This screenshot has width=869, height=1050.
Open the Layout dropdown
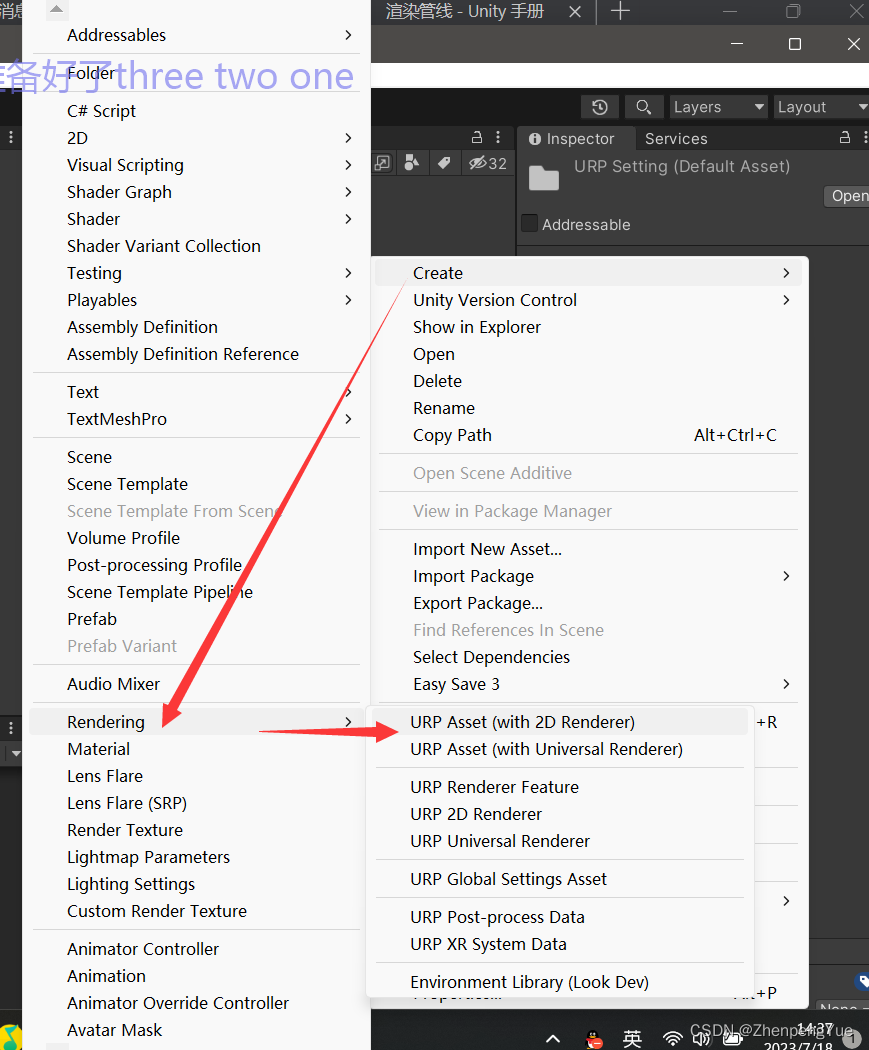tap(821, 107)
